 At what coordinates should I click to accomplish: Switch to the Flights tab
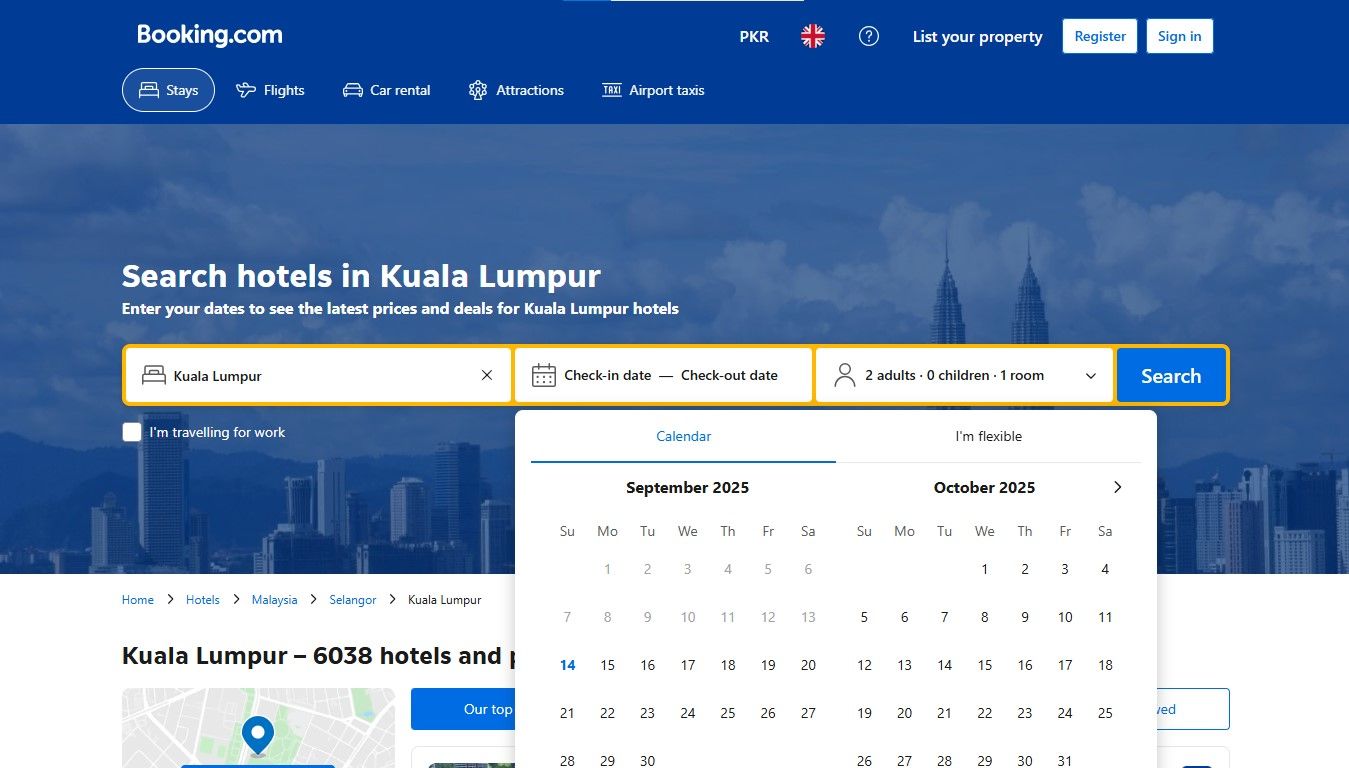point(270,90)
